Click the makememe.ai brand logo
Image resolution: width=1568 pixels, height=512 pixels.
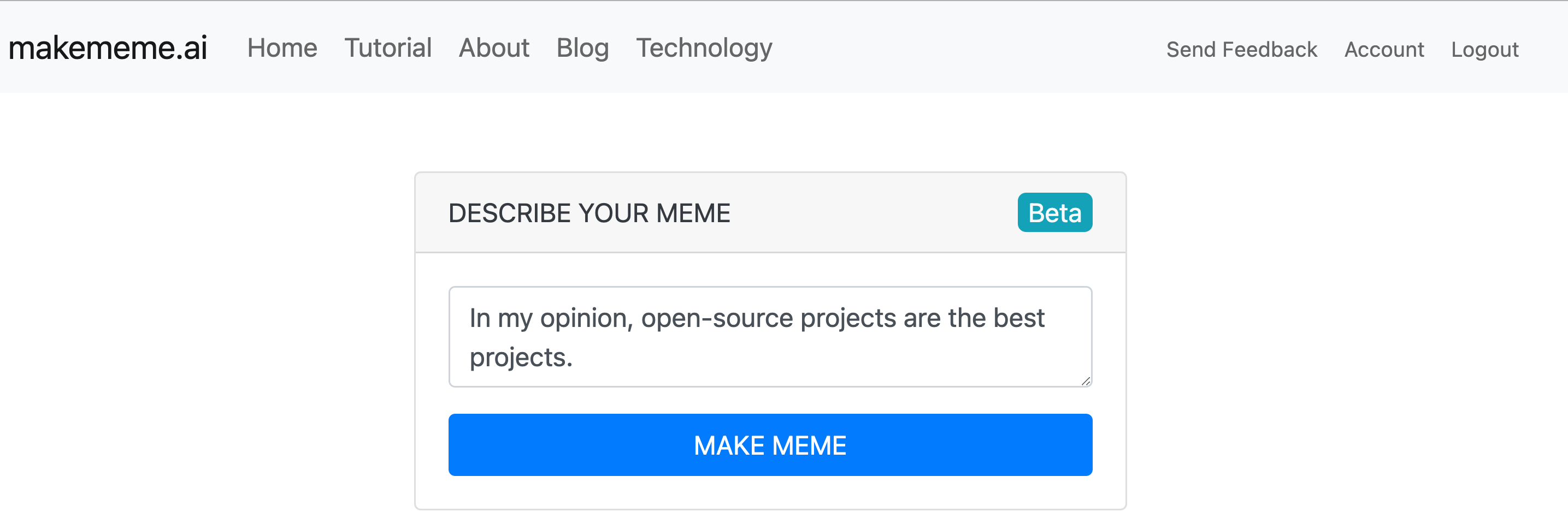point(108,48)
